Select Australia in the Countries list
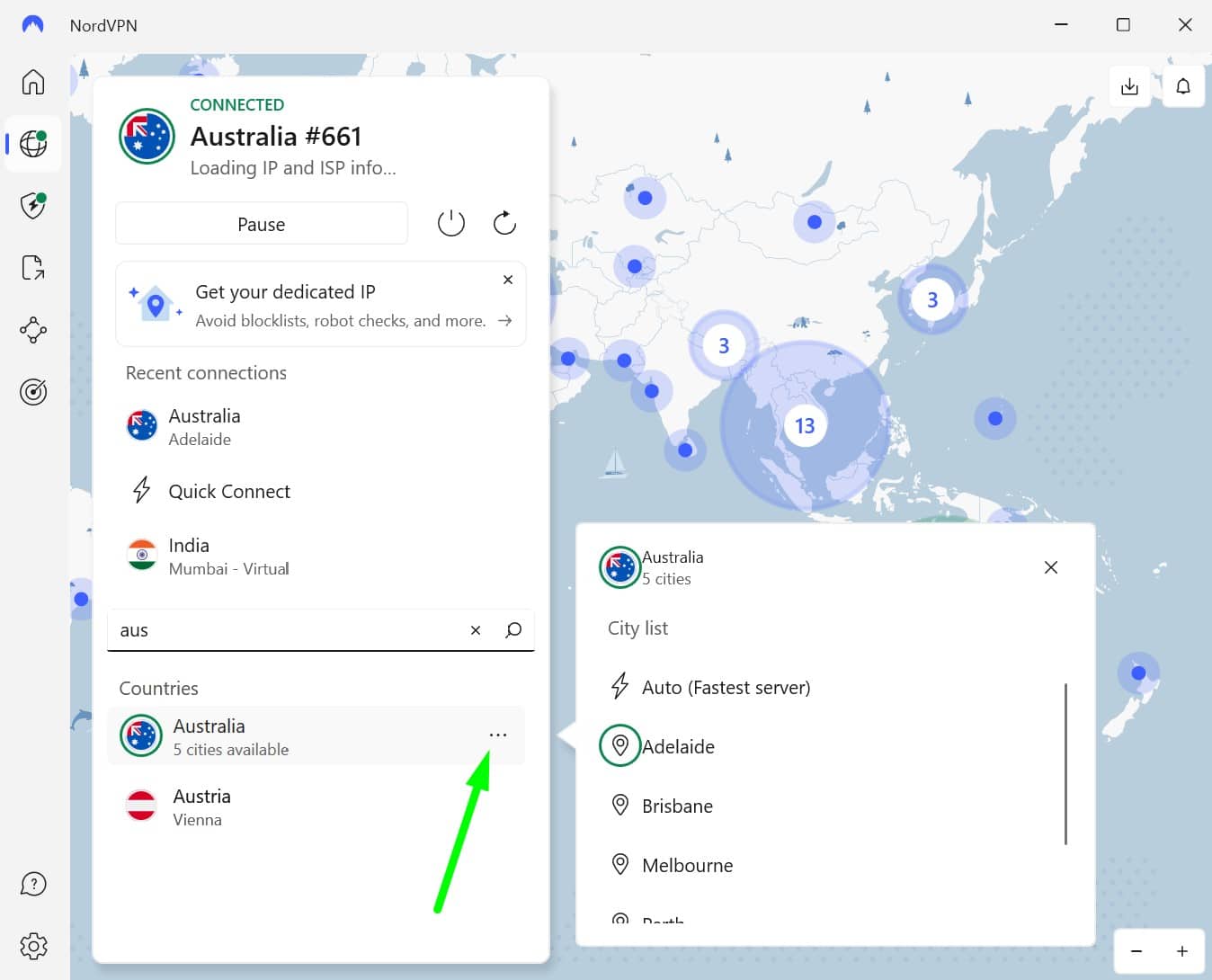 (316, 736)
